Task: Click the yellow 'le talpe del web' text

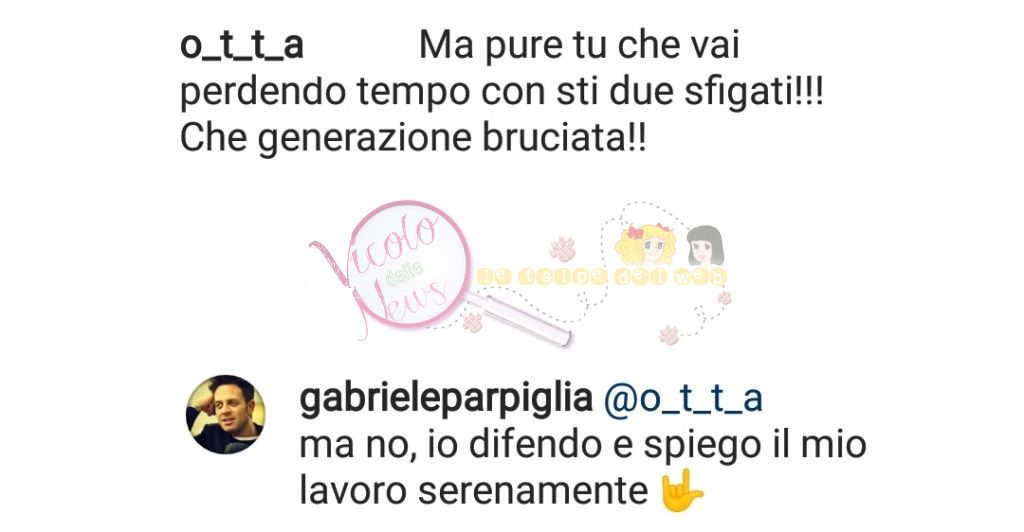Action: [x=601, y=277]
